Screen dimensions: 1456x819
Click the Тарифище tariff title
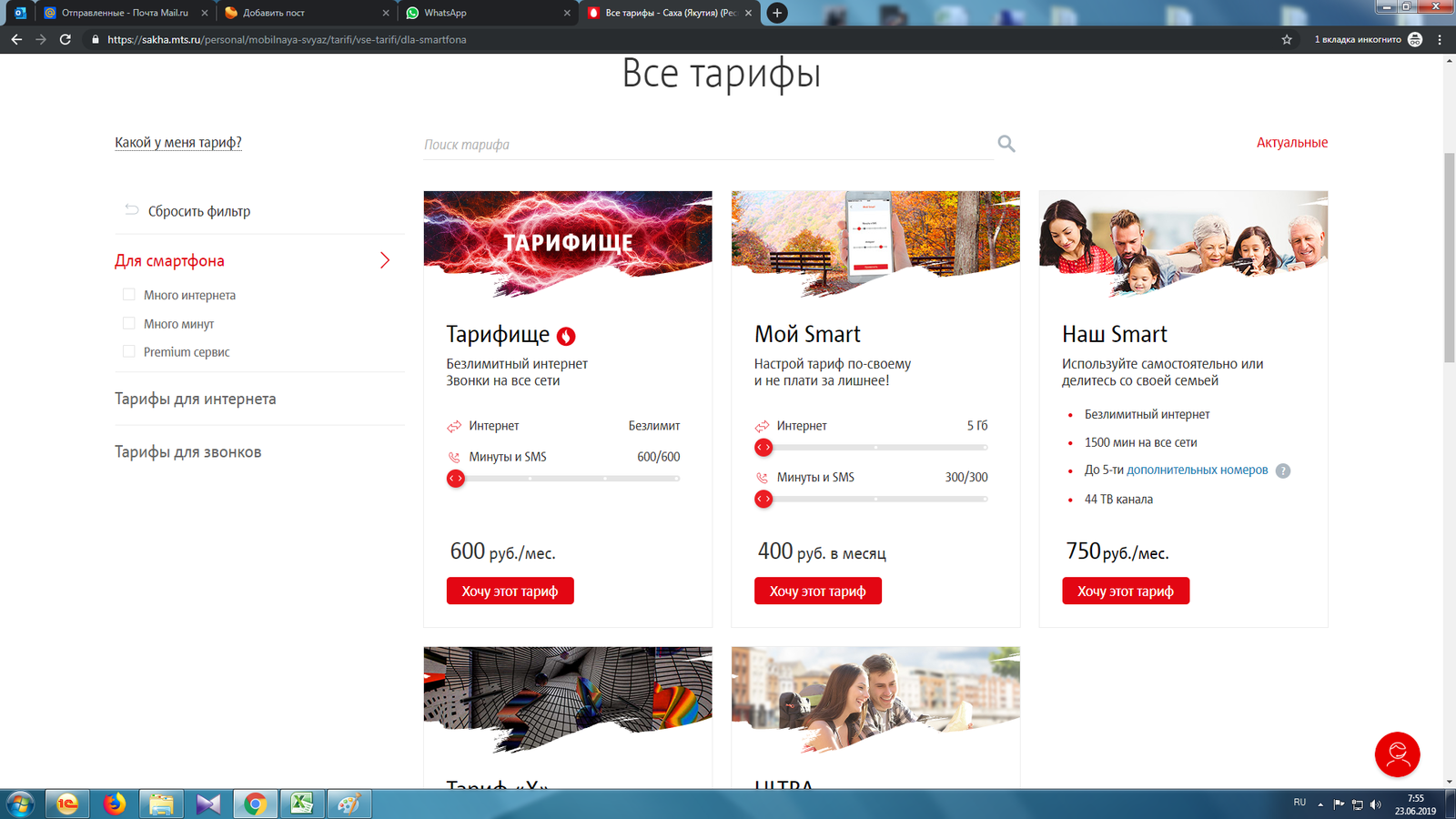tap(498, 335)
